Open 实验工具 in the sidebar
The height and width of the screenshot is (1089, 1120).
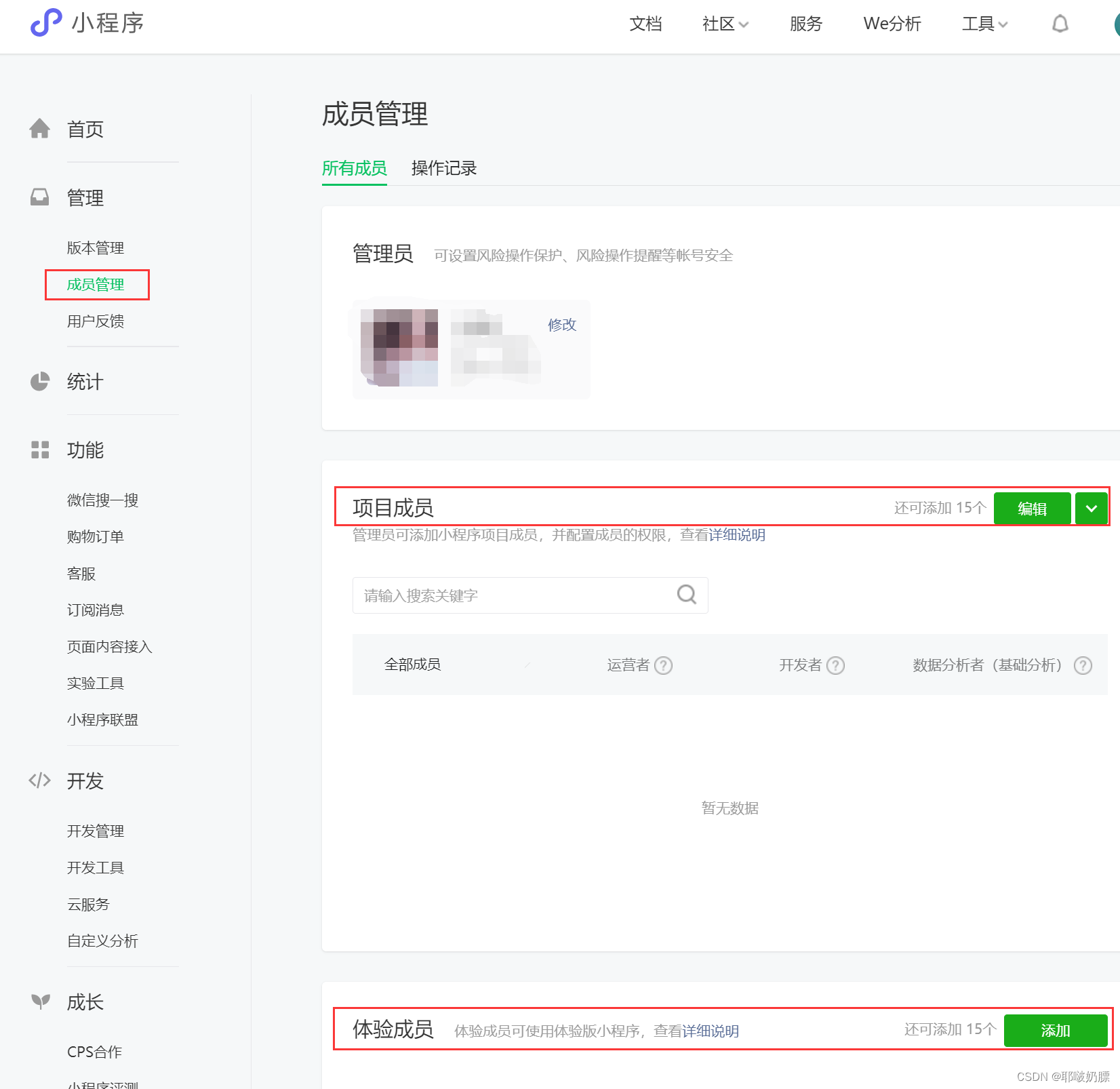tap(96, 684)
